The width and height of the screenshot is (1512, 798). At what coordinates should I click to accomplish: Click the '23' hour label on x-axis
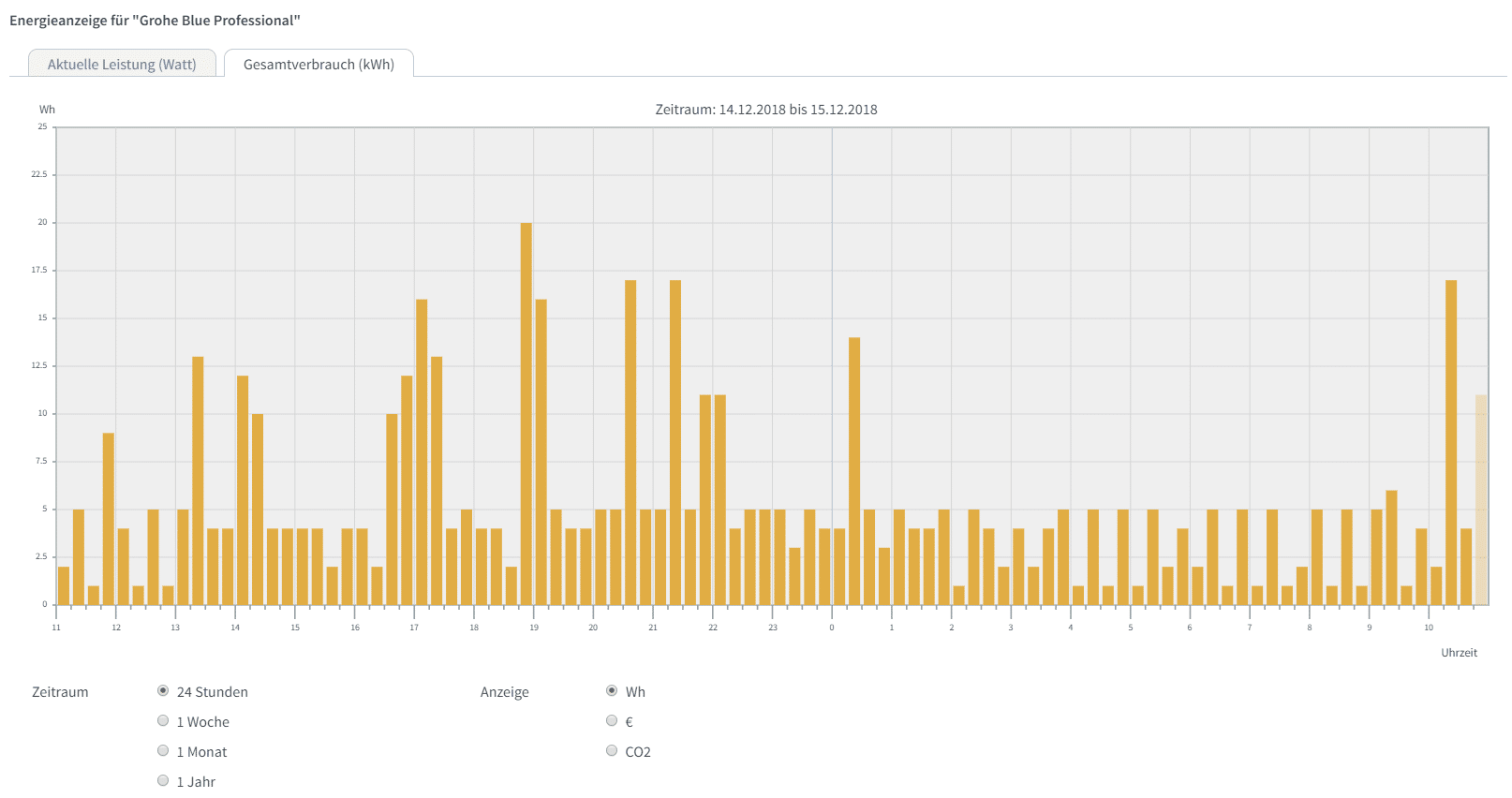773,628
